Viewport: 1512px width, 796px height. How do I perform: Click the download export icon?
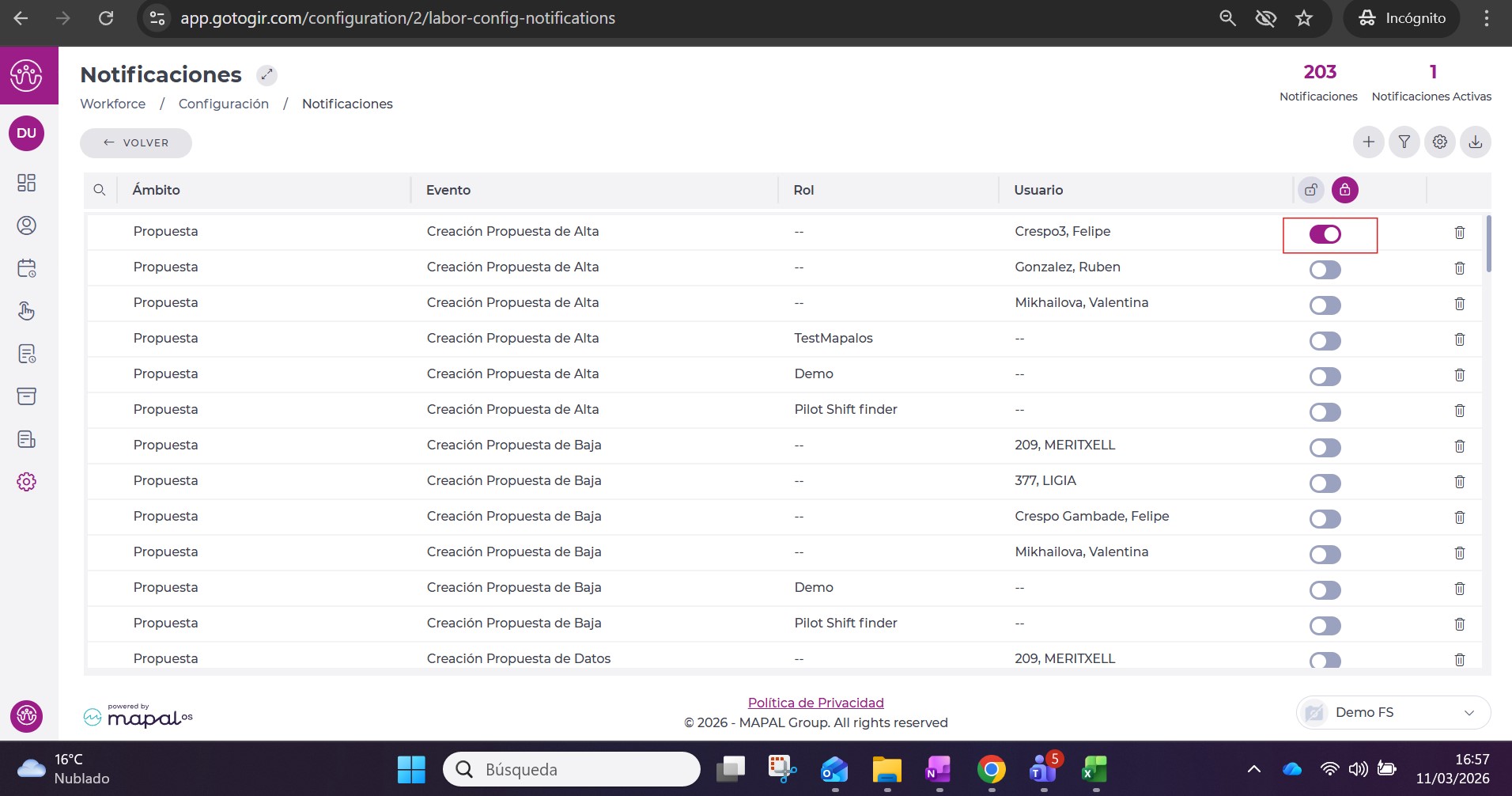coord(1475,142)
